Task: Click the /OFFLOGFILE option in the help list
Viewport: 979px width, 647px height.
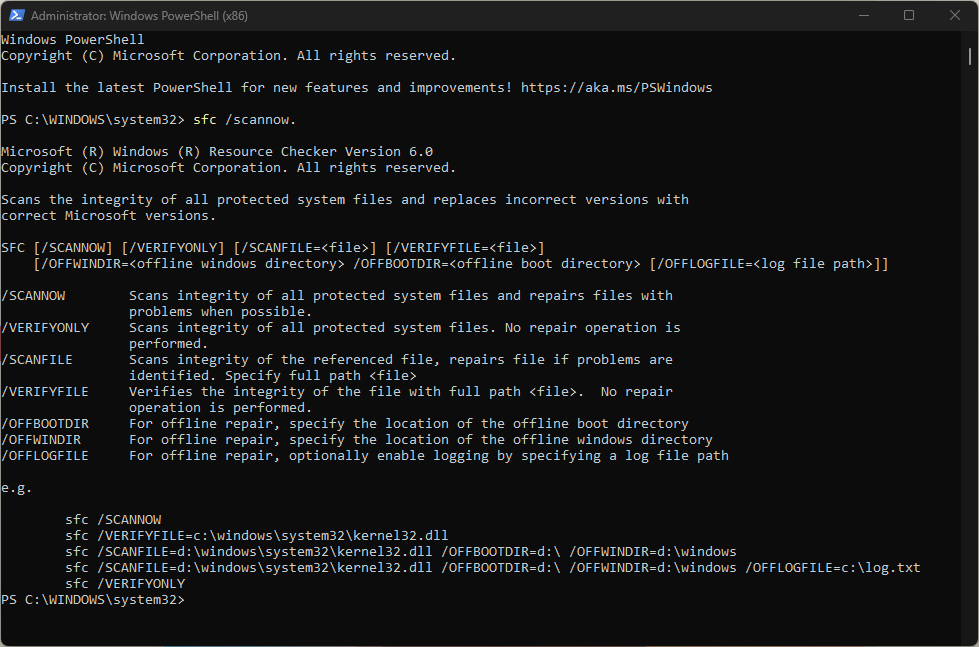Action: (x=46, y=456)
